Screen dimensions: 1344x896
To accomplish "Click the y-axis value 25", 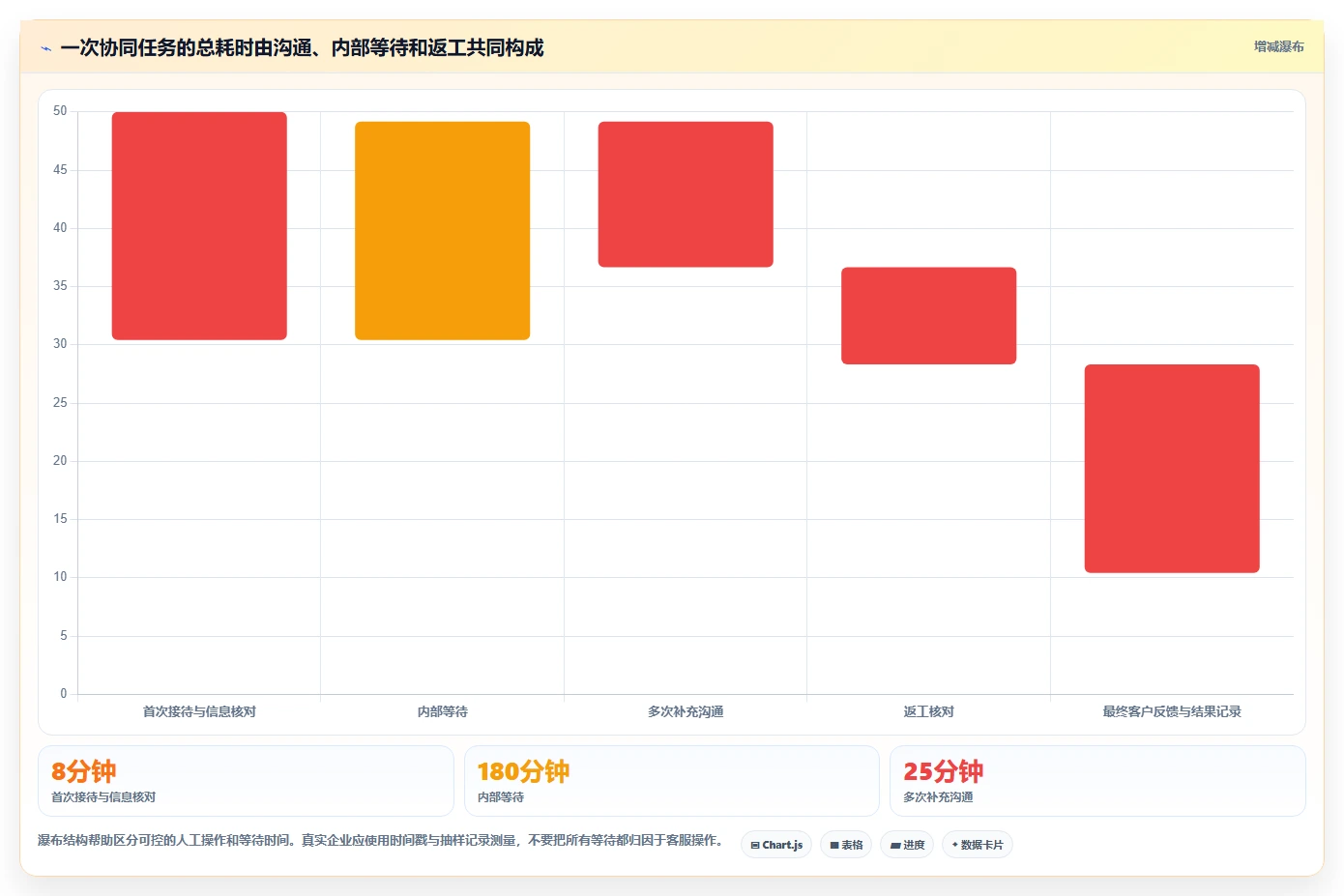I will [x=60, y=403].
